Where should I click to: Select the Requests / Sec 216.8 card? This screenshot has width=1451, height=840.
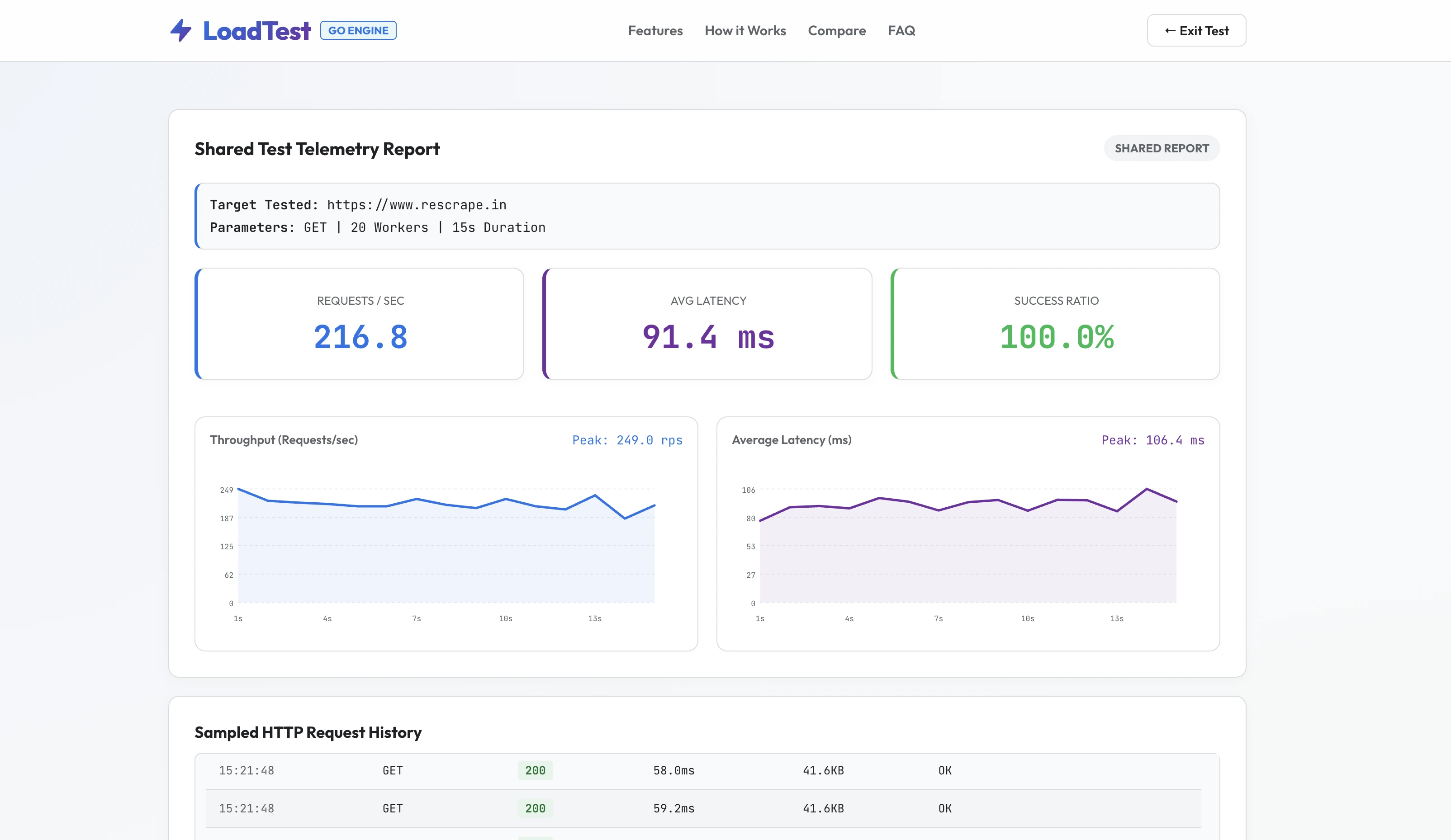[359, 324]
